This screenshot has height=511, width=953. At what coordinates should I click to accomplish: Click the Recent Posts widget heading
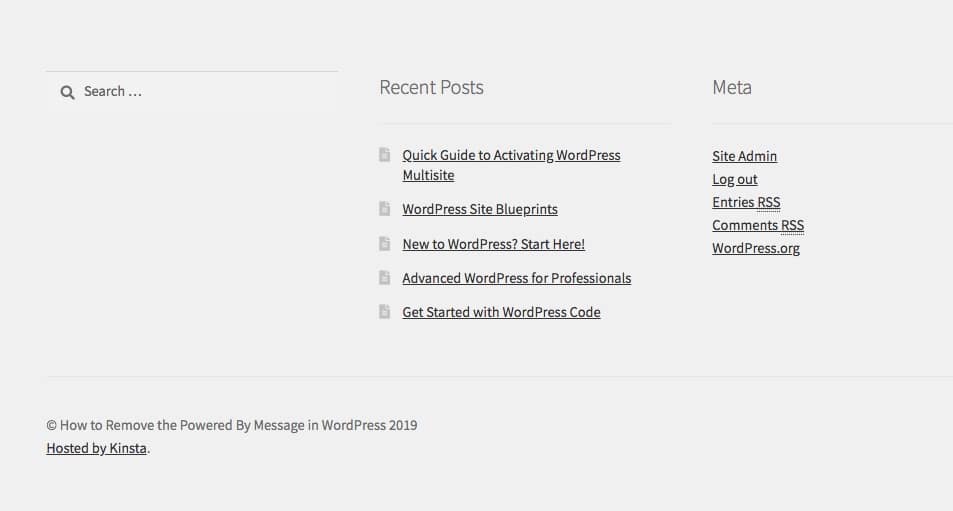431,88
